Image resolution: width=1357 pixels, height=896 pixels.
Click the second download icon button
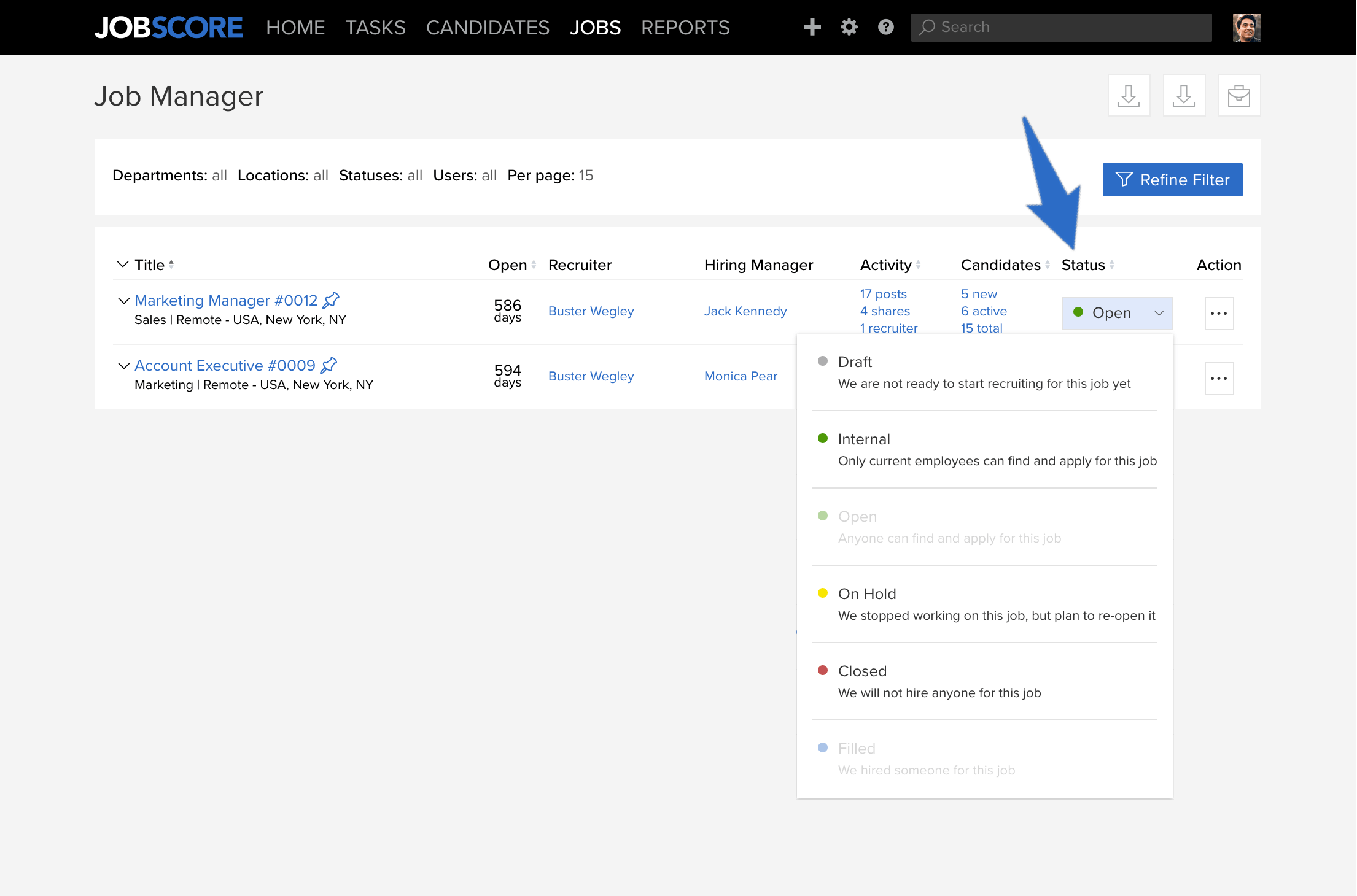tap(1184, 95)
